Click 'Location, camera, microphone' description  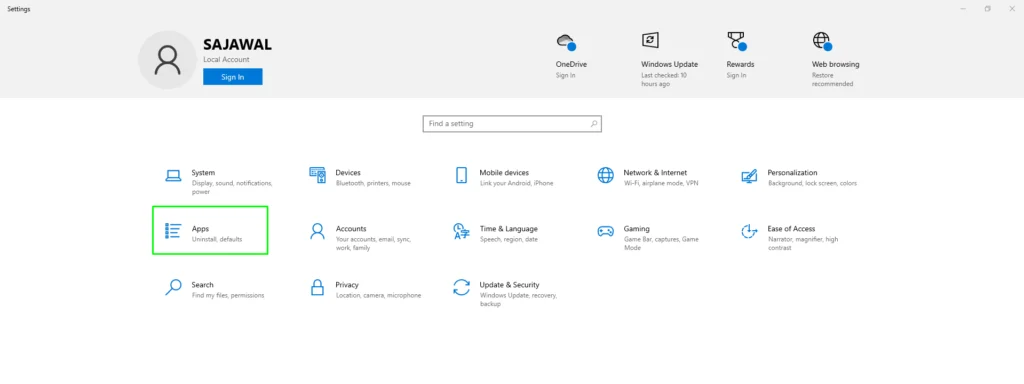378,296
